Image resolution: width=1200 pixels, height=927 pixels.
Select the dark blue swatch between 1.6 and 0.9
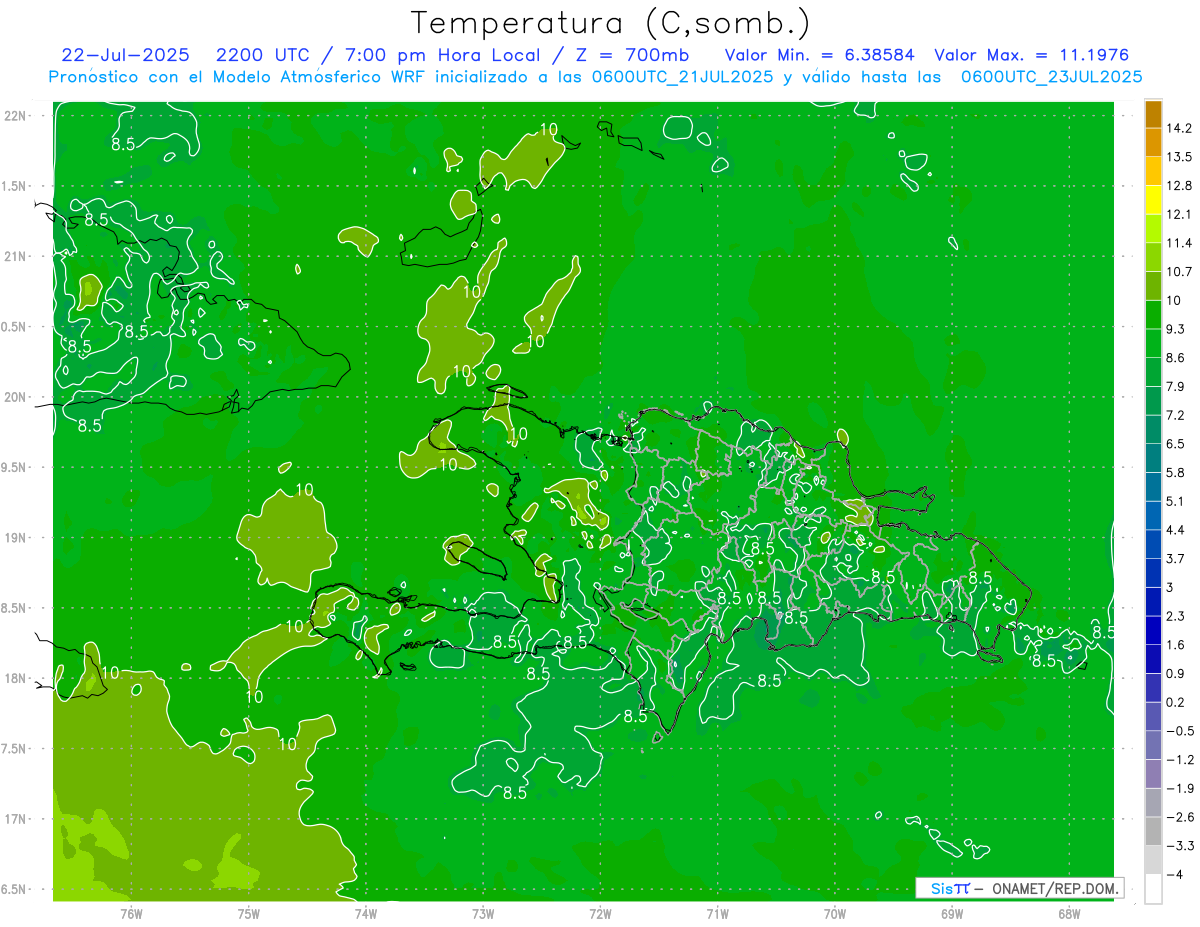coord(1153,659)
